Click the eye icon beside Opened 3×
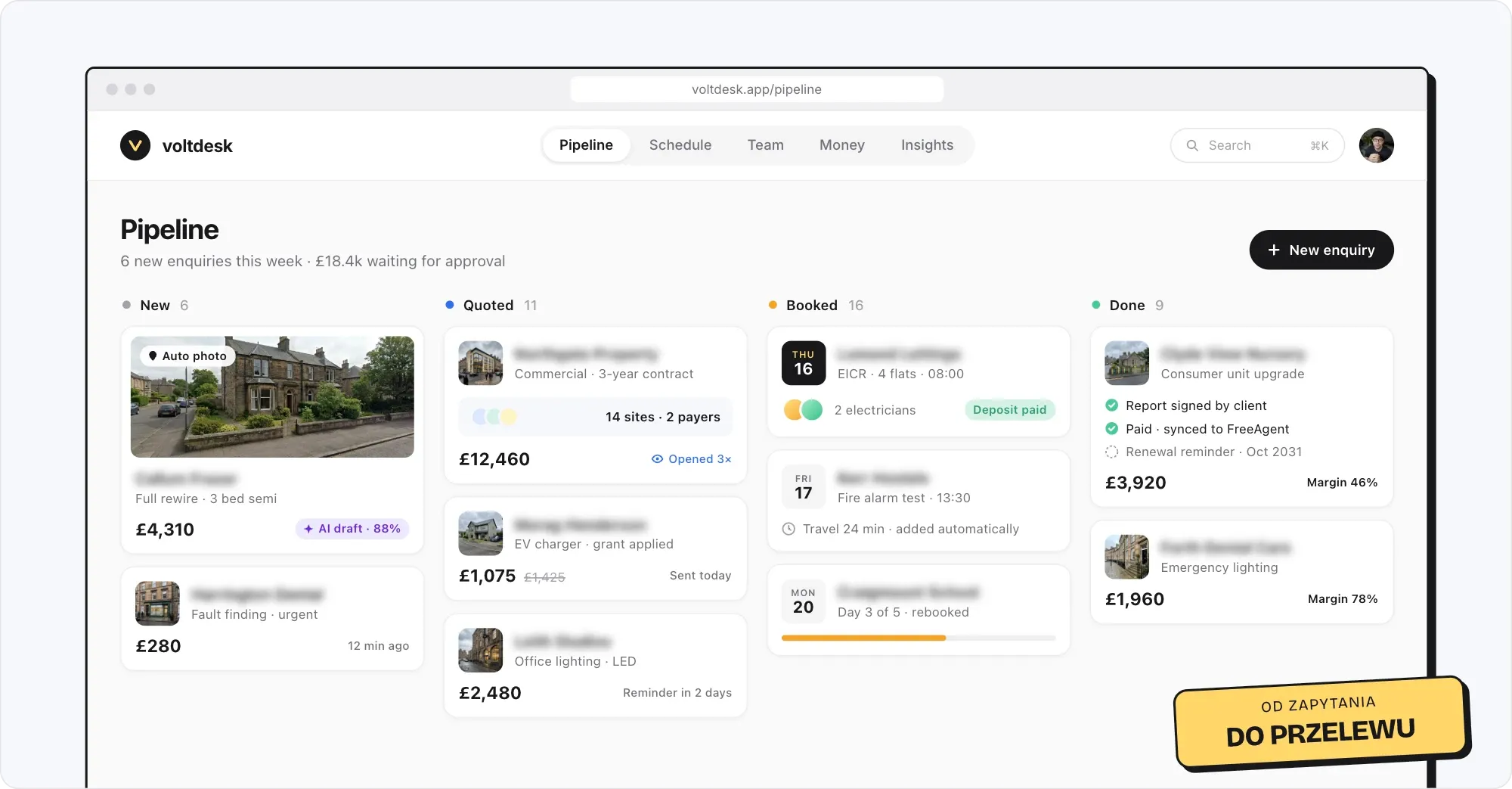 (657, 459)
